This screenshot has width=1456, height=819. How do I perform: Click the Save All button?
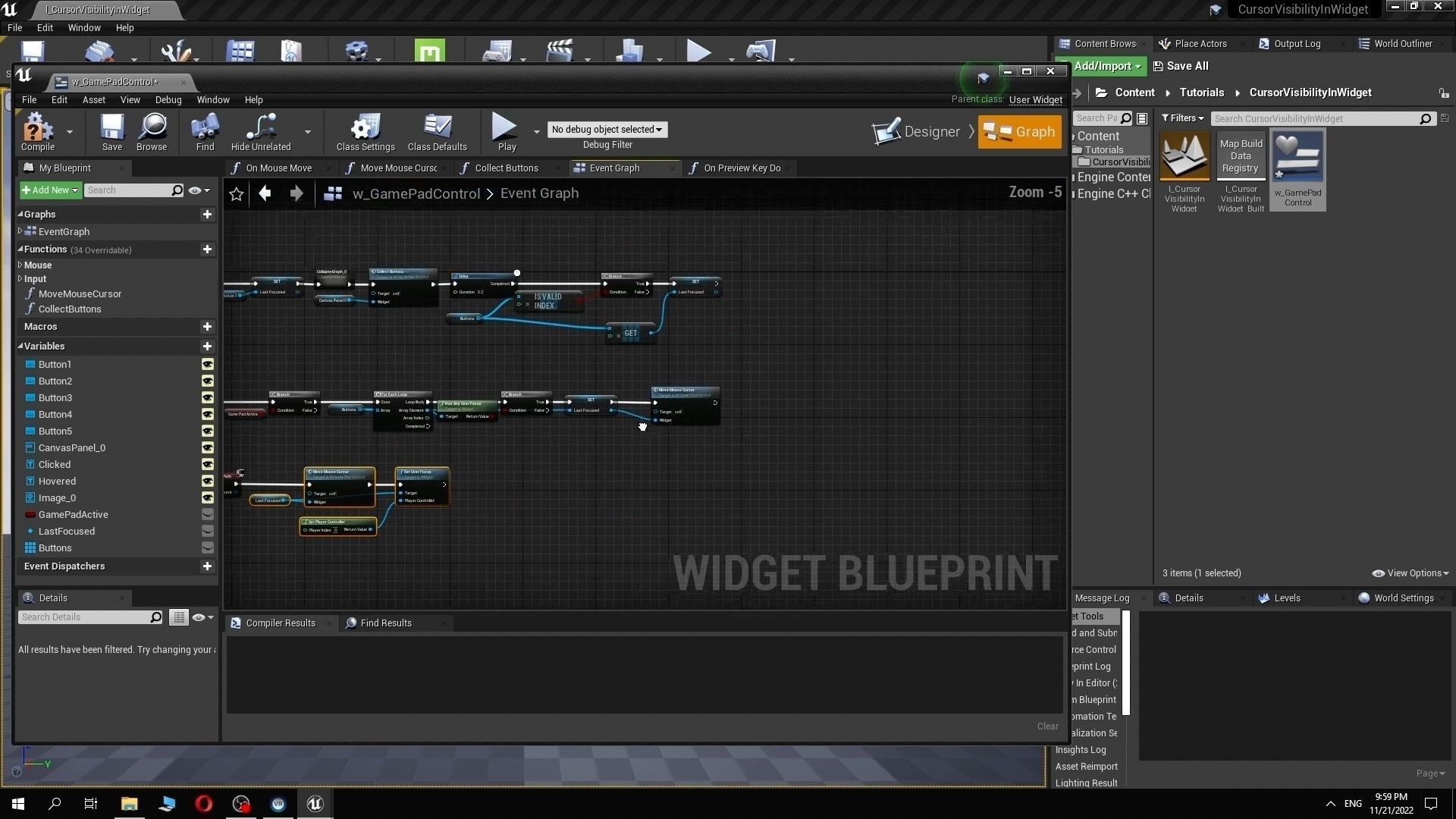[1180, 67]
